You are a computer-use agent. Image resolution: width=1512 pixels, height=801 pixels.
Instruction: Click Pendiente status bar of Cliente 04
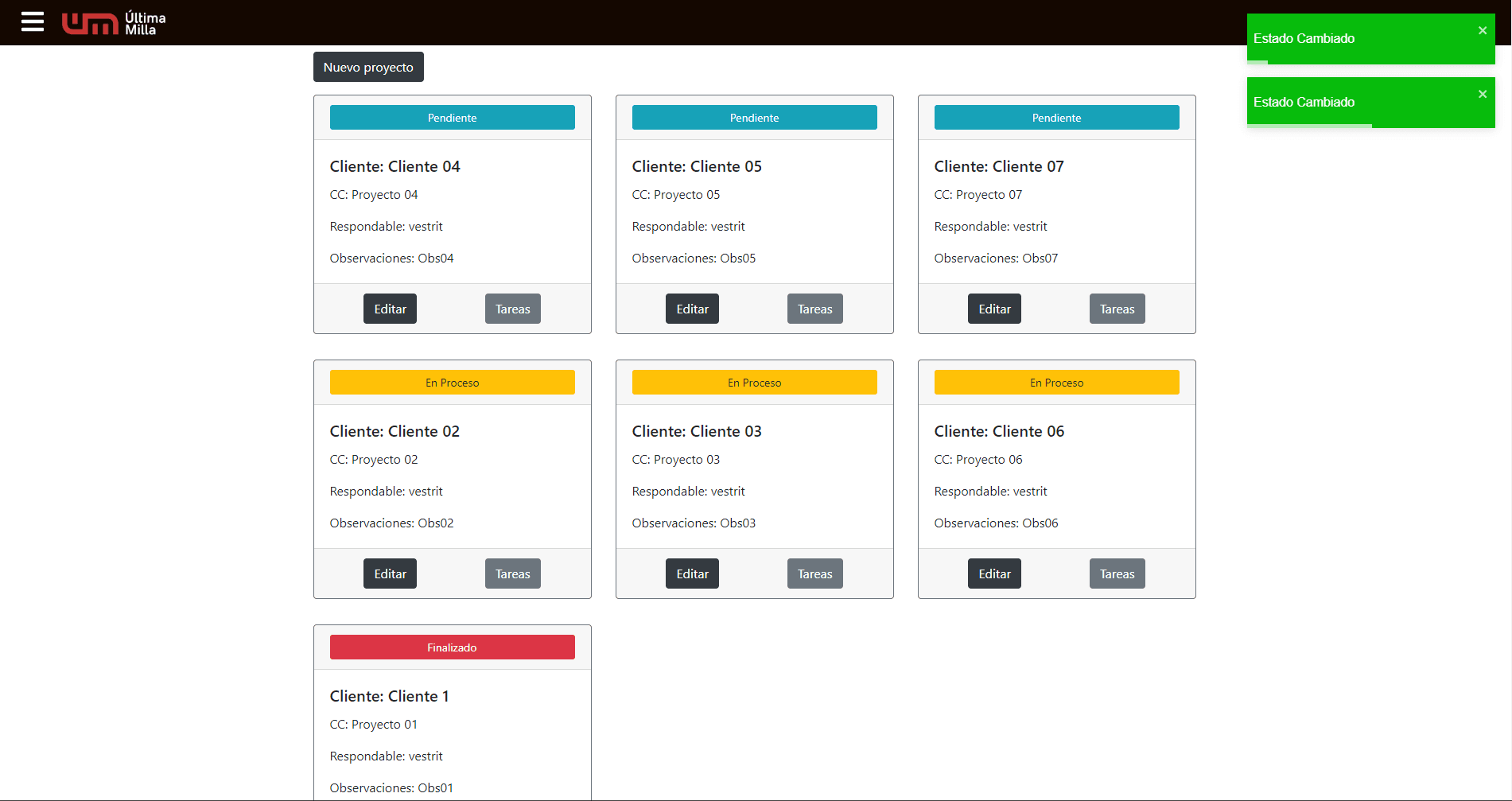452,118
